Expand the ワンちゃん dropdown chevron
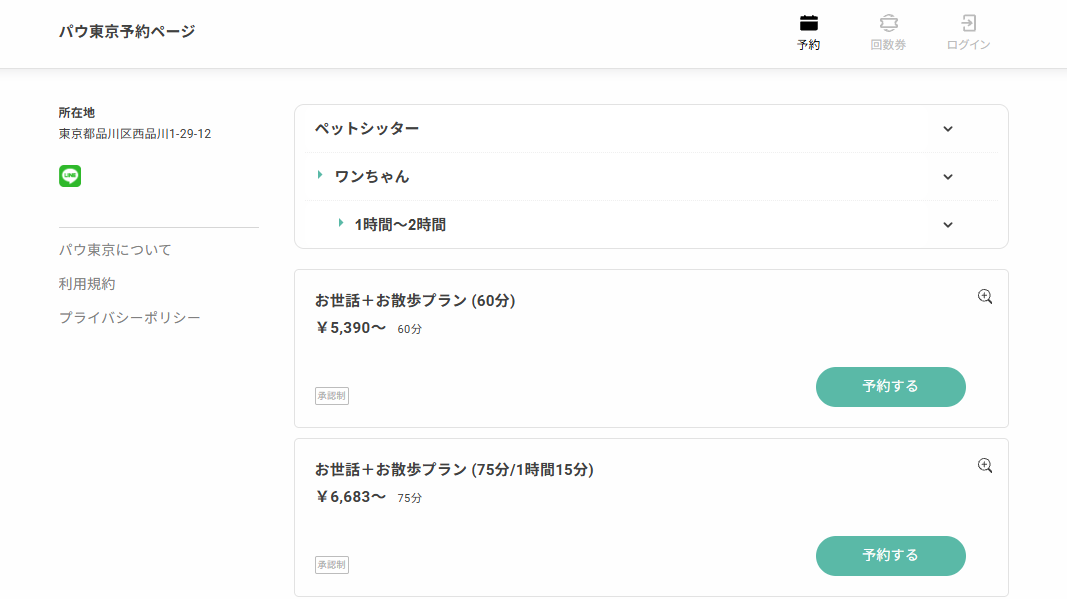The height and width of the screenshot is (599, 1067). coord(948,177)
